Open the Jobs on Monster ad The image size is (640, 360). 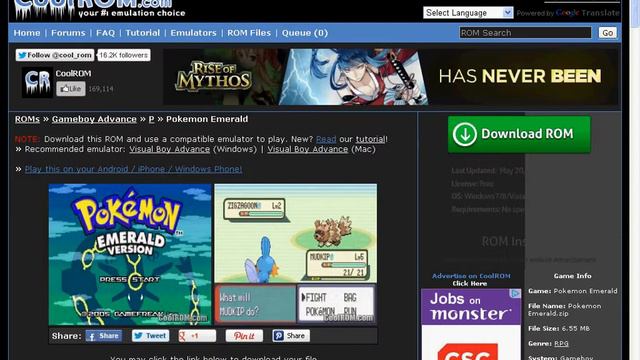[471, 324]
